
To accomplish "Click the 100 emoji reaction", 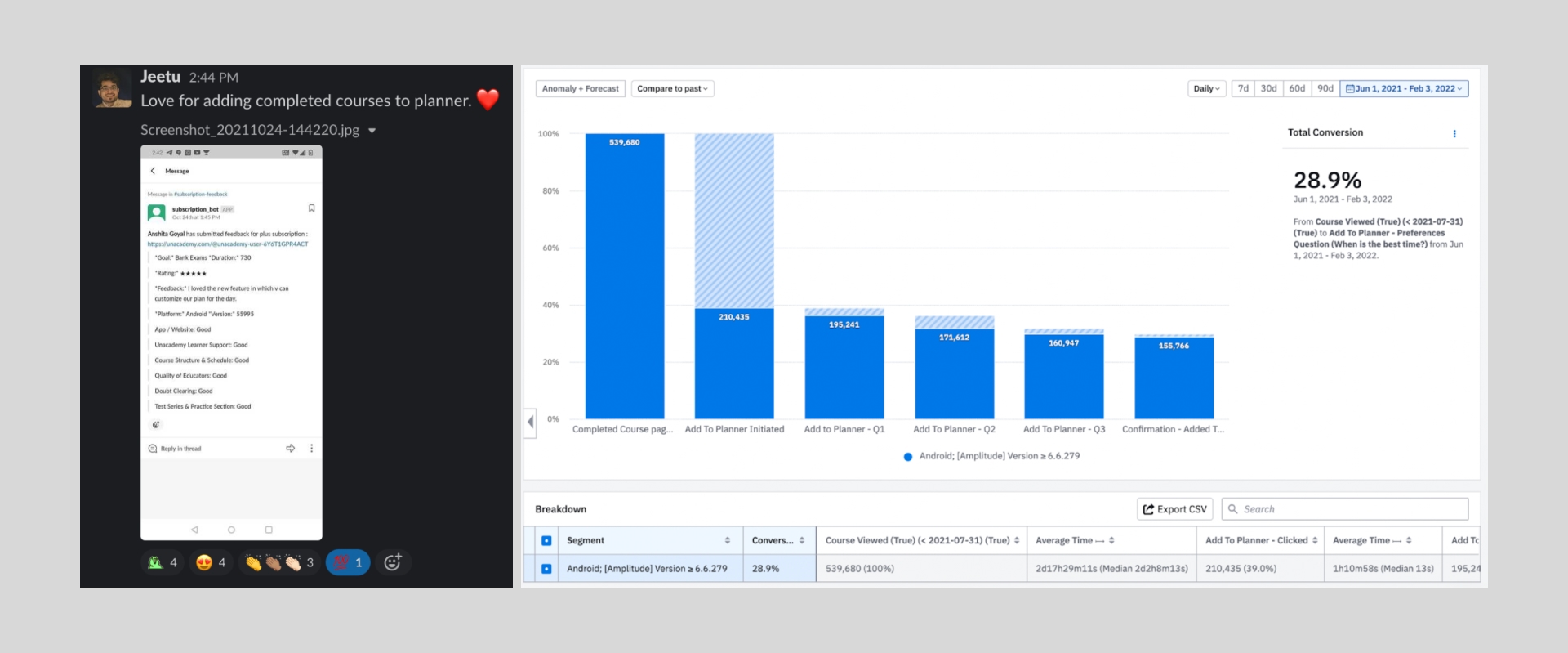I will [x=348, y=562].
